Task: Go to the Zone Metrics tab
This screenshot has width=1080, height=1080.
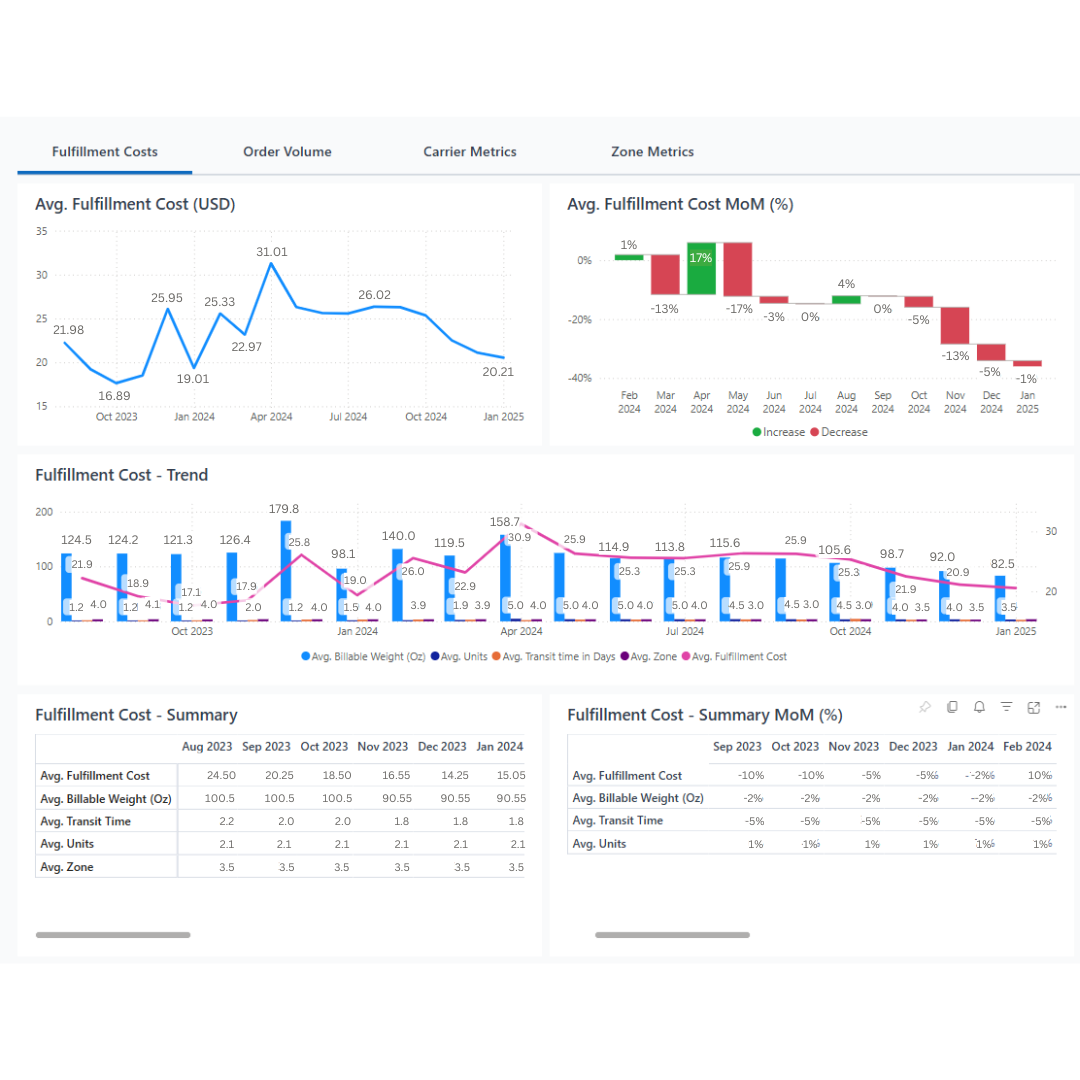Action: pos(652,152)
